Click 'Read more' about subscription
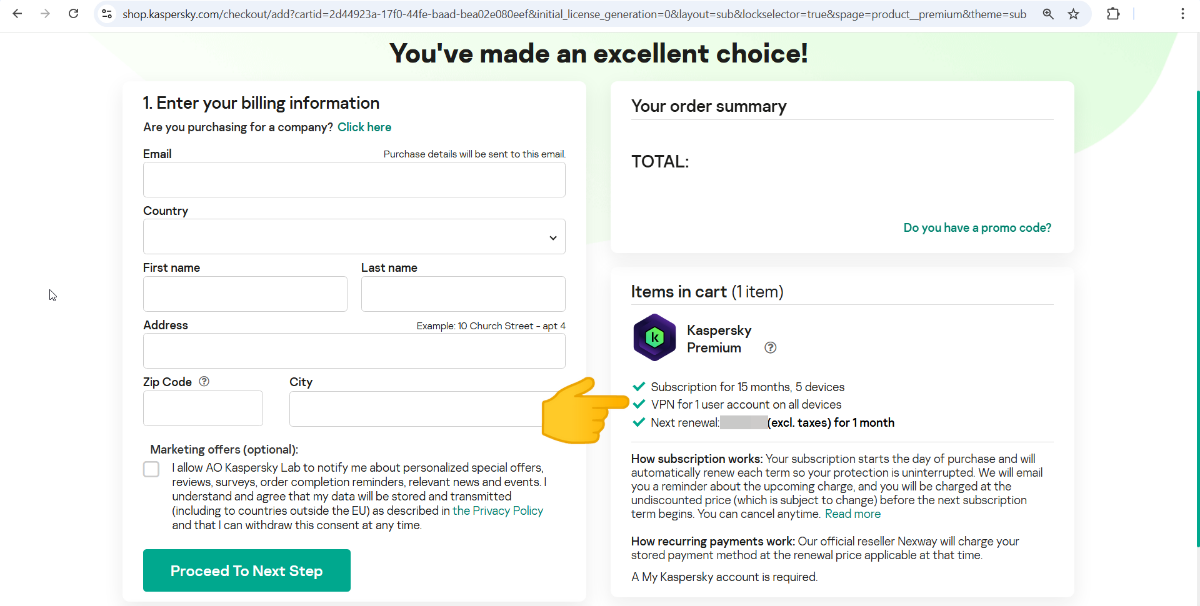The image size is (1200, 606). (x=853, y=514)
